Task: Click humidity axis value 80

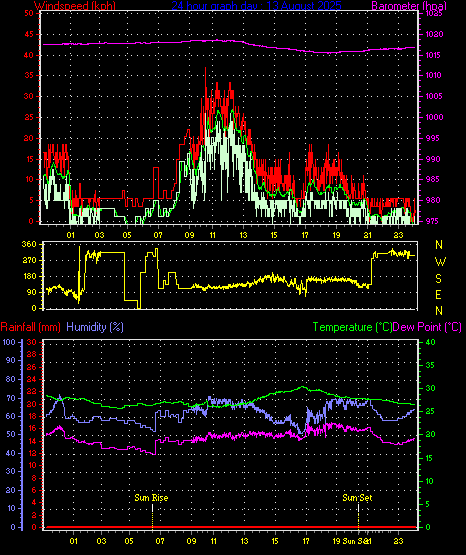Action: [x=11, y=379]
